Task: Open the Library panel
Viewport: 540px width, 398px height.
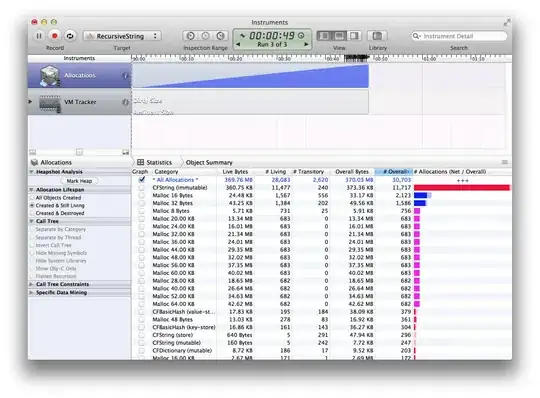Action: [x=377, y=36]
